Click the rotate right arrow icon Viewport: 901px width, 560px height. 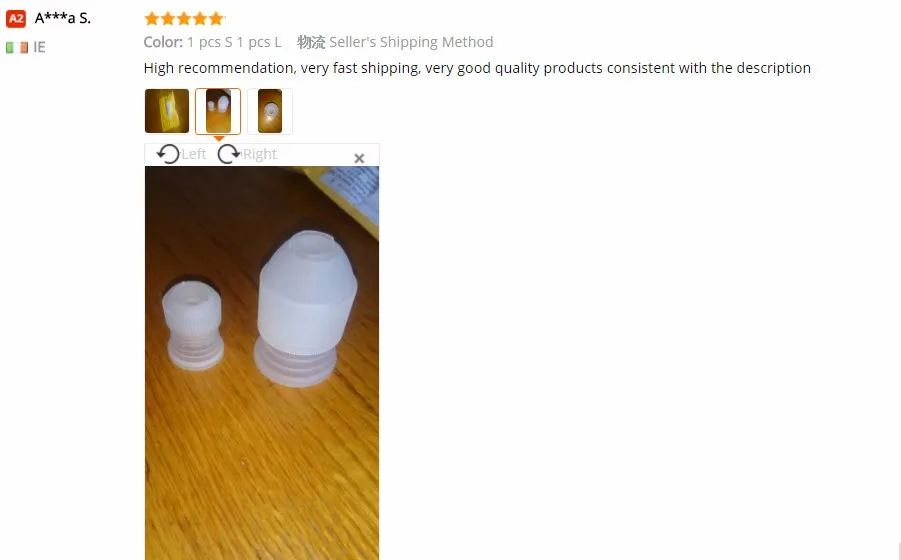229,154
